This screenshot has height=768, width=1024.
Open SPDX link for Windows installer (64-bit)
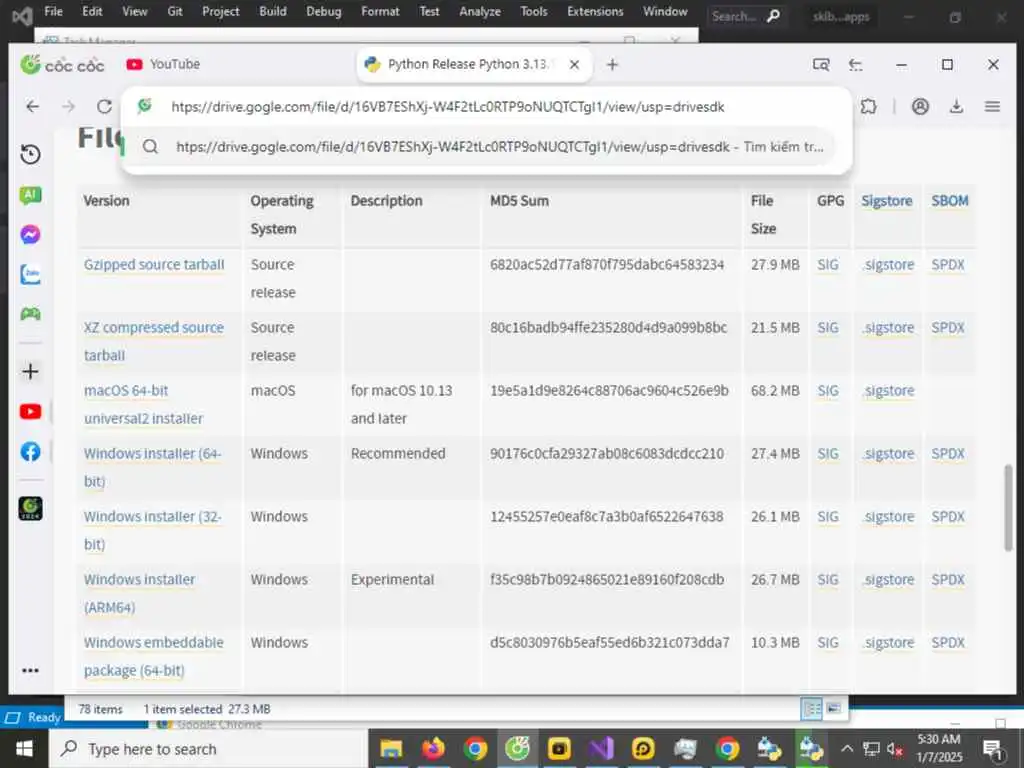tap(948, 453)
